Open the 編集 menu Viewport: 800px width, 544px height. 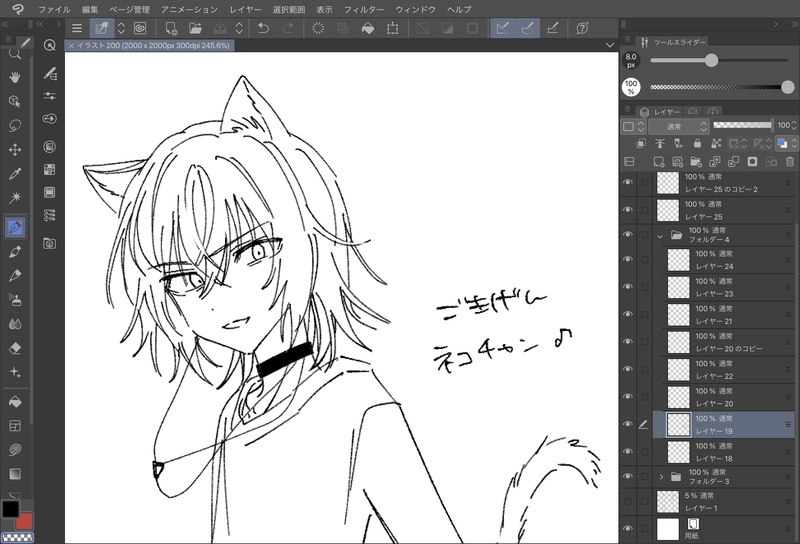tap(90, 9)
